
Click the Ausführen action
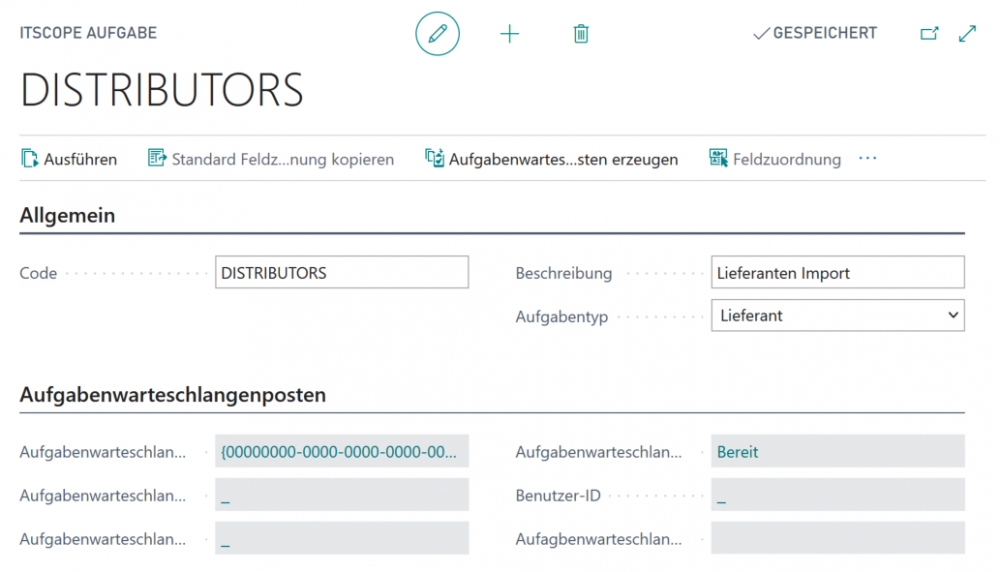(69, 159)
